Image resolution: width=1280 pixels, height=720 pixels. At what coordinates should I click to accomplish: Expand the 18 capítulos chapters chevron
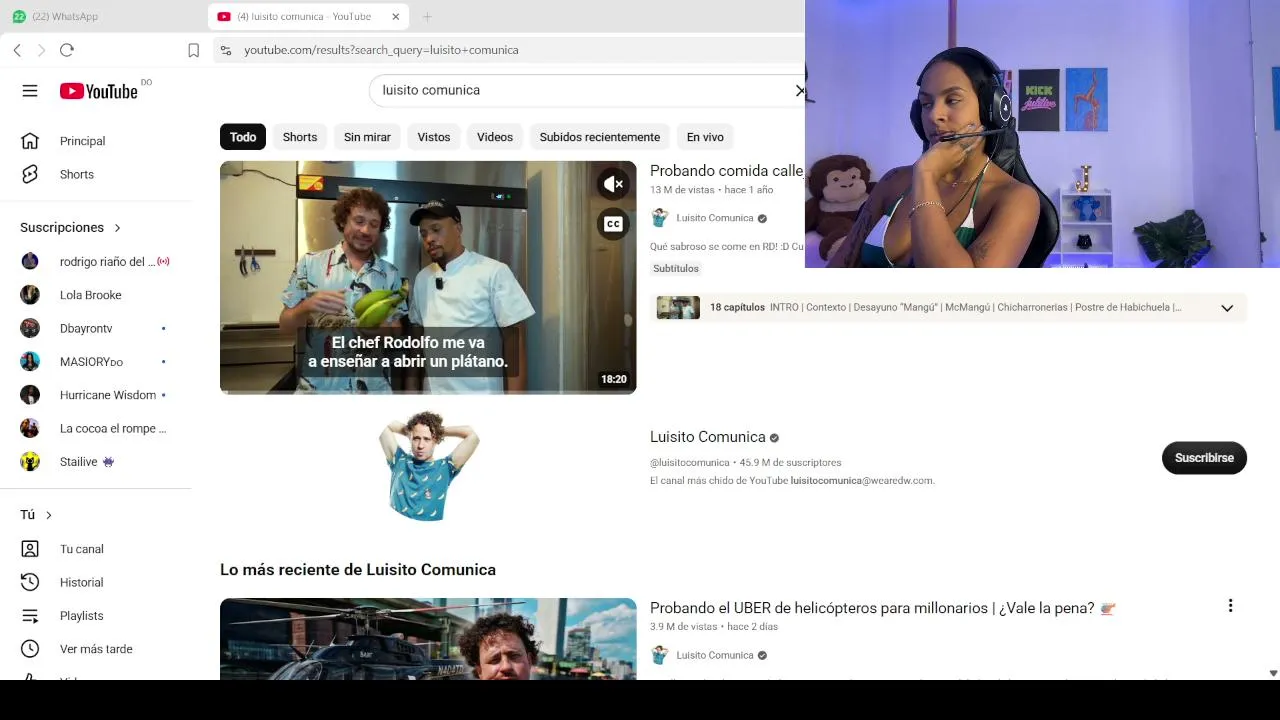tap(1227, 308)
